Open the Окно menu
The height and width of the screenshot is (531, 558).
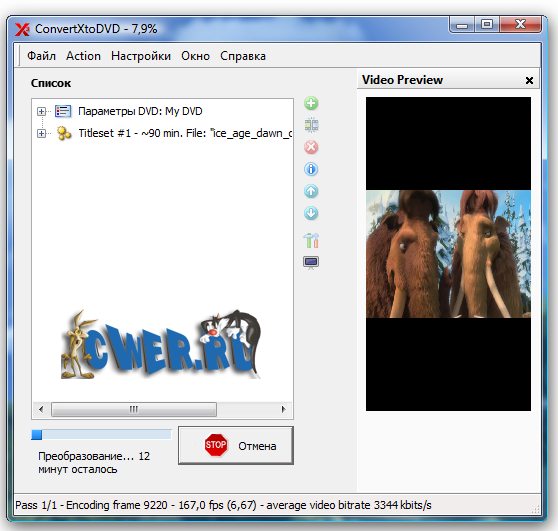pos(195,56)
